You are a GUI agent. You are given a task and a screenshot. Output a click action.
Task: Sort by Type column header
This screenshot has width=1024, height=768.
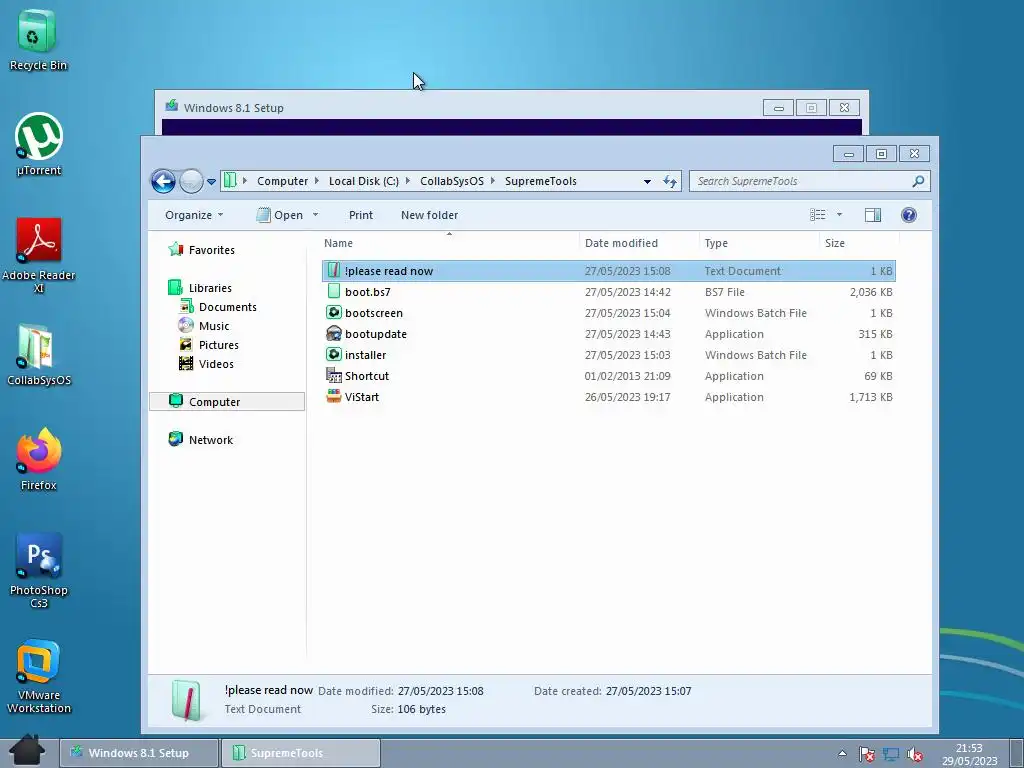(759, 243)
